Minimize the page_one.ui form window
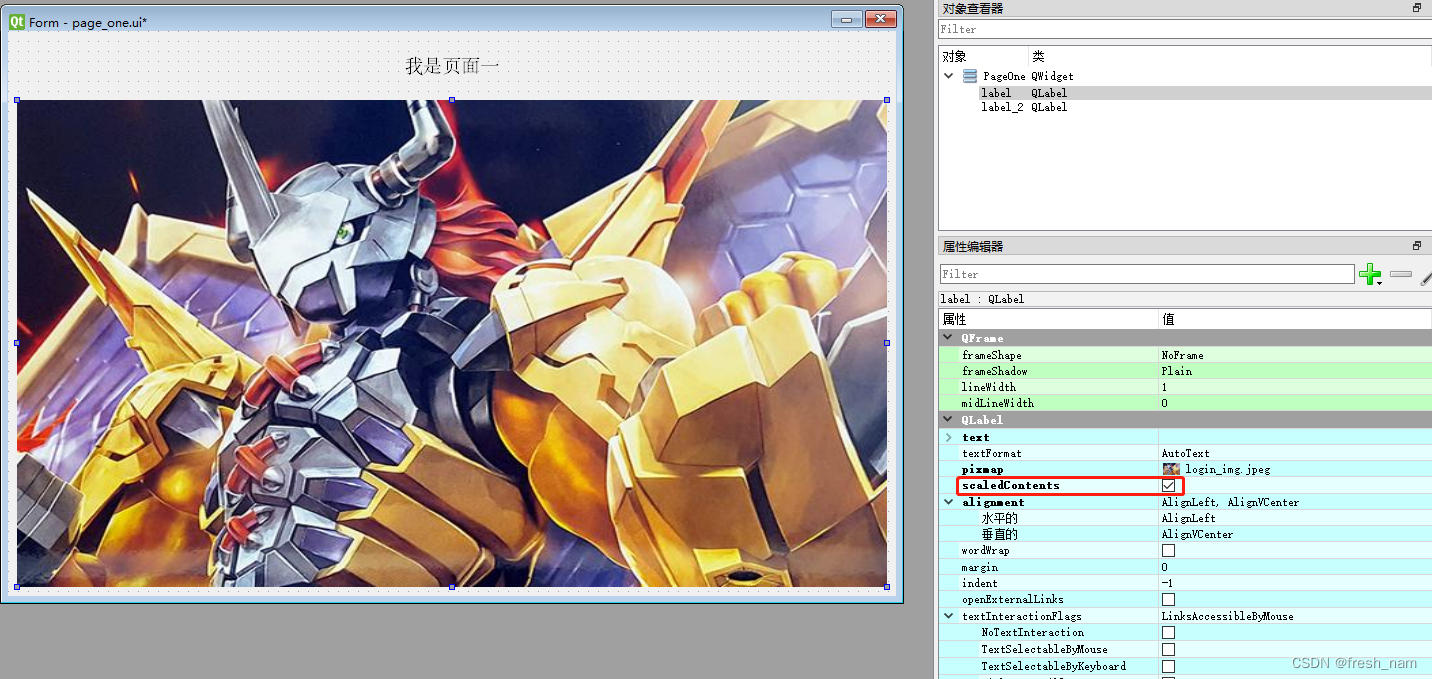The height and width of the screenshot is (679, 1432). (x=847, y=19)
